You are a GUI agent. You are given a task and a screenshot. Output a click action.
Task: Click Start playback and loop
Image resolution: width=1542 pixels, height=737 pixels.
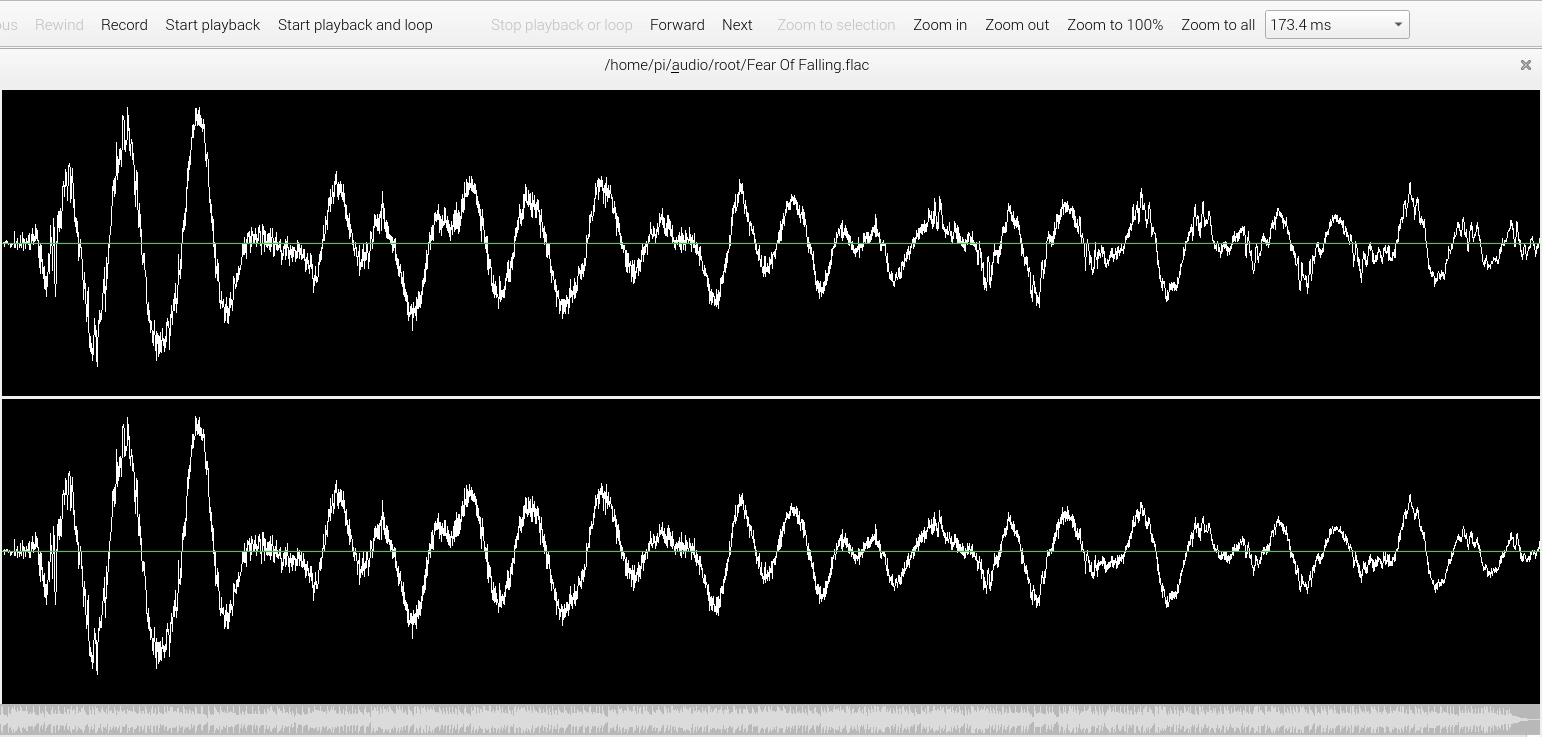[x=355, y=25]
